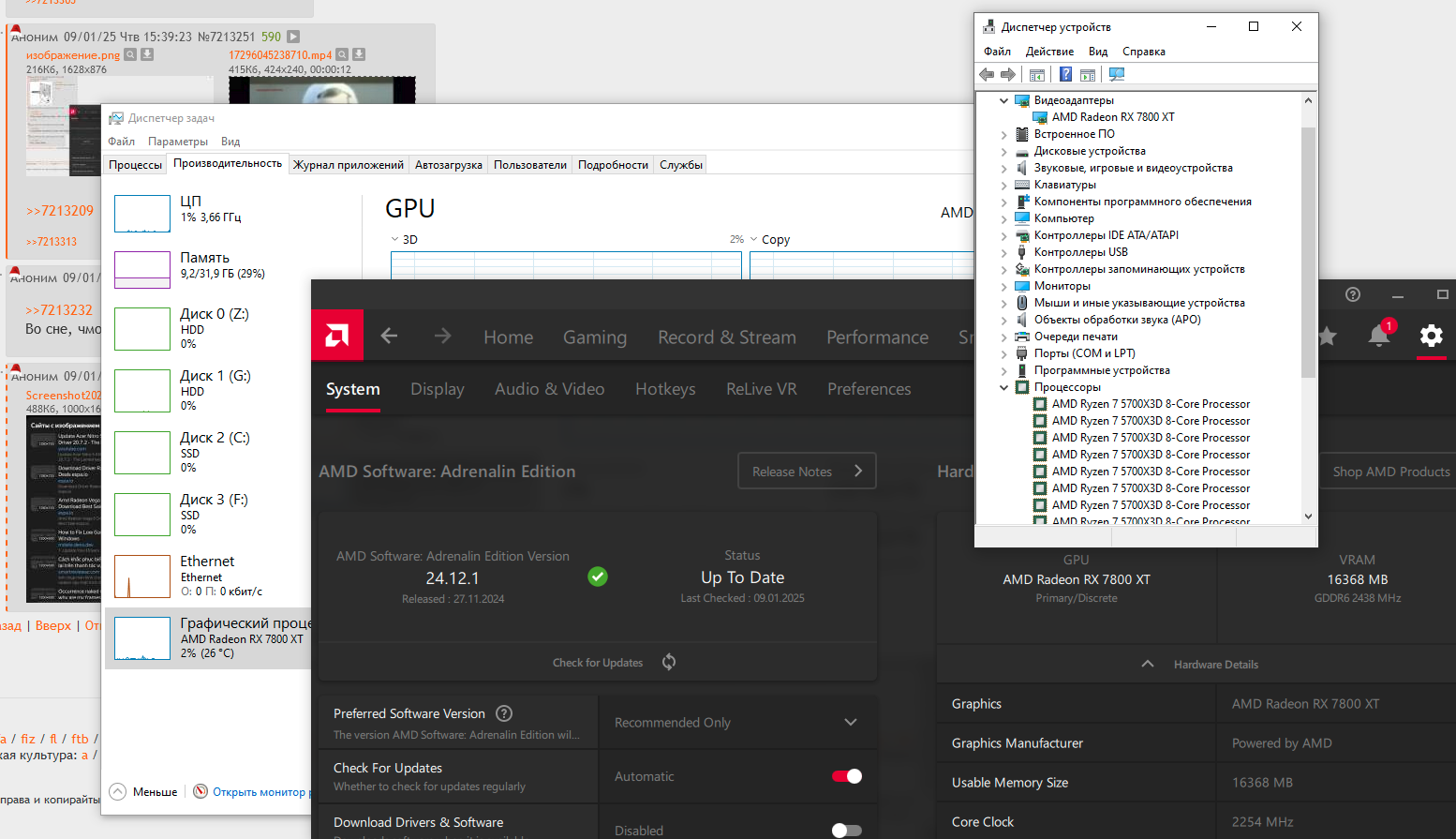Screen dimensions: 1456x839
Task: Click Shop AMD Products button
Action: point(1387,472)
